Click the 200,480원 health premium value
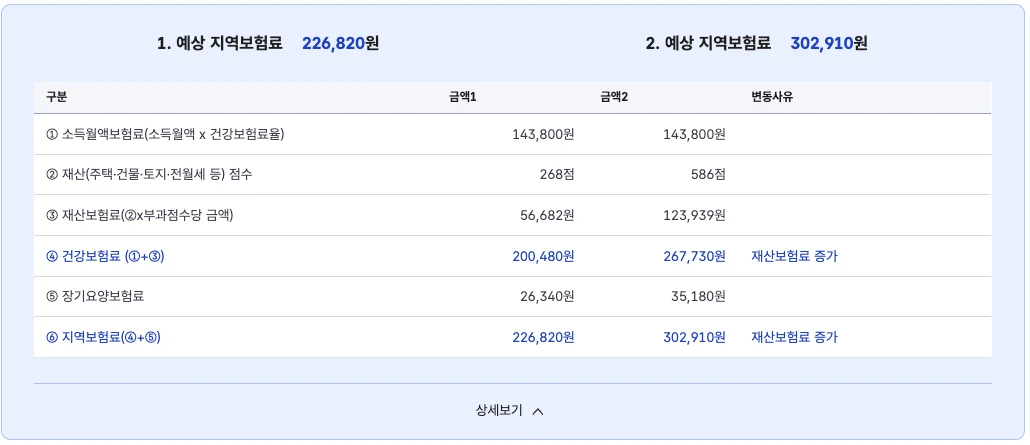Image resolution: width=1030 pixels, height=445 pixels. tap(543, 256)
